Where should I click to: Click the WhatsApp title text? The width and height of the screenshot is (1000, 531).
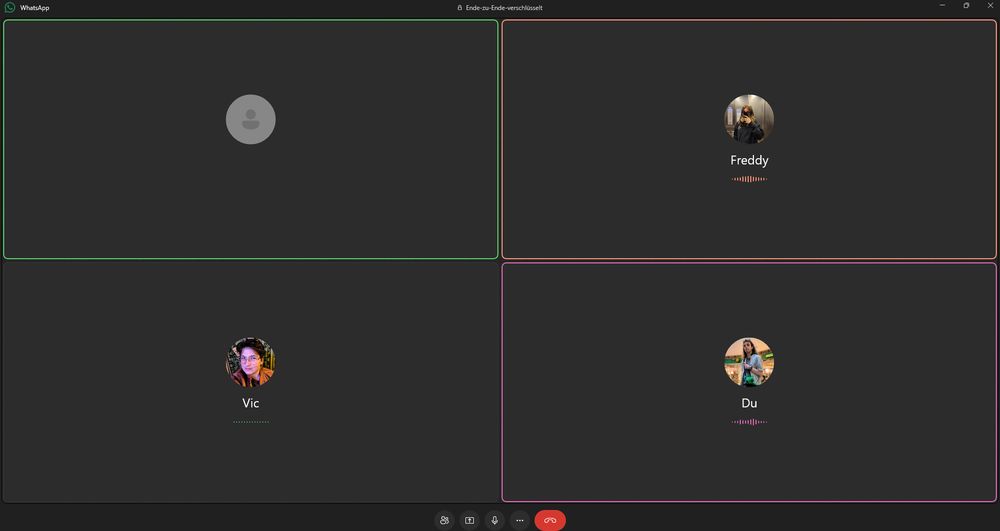coord(34,8)
